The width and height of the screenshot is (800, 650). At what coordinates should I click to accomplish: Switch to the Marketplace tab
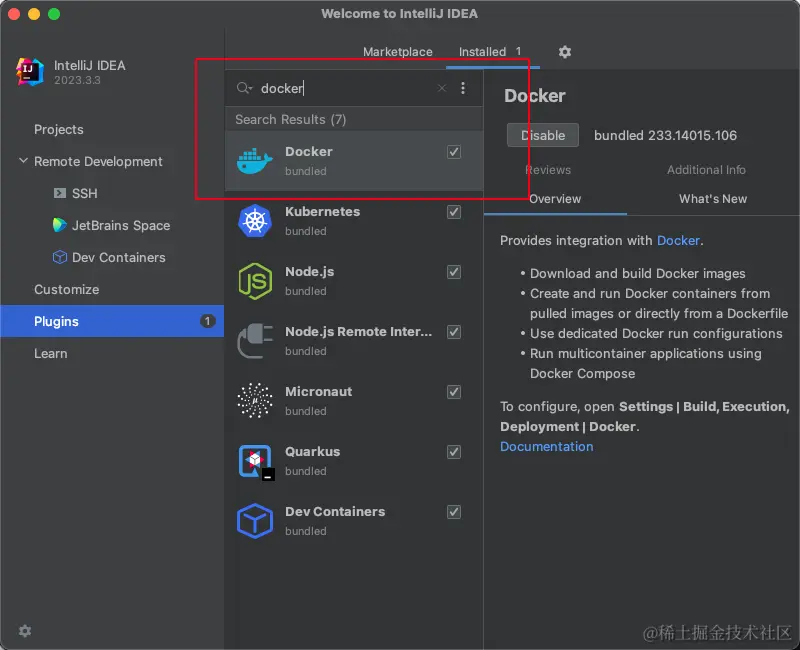click(x=397, y=52)
